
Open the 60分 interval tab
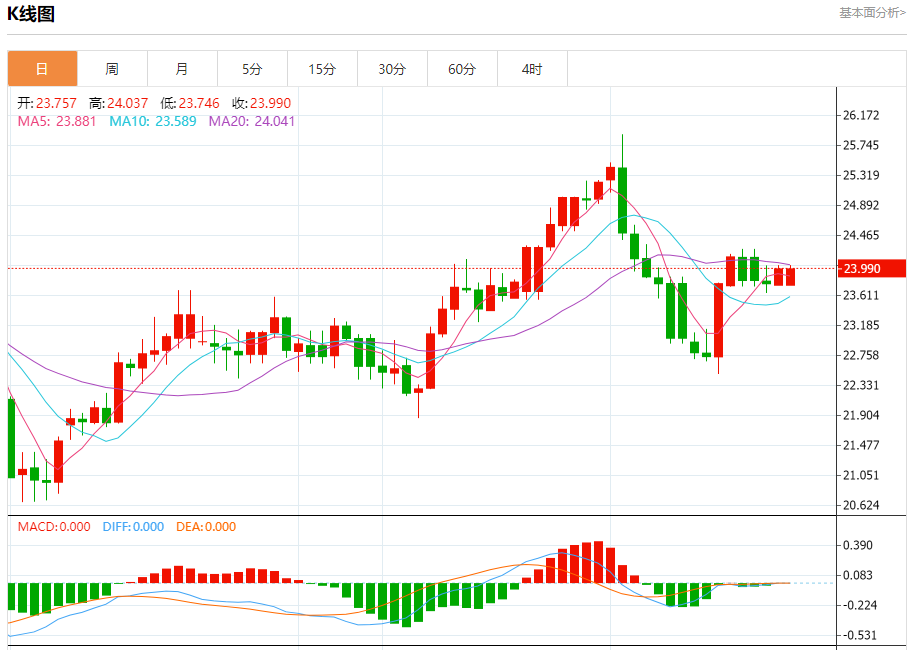click(462, 69)
